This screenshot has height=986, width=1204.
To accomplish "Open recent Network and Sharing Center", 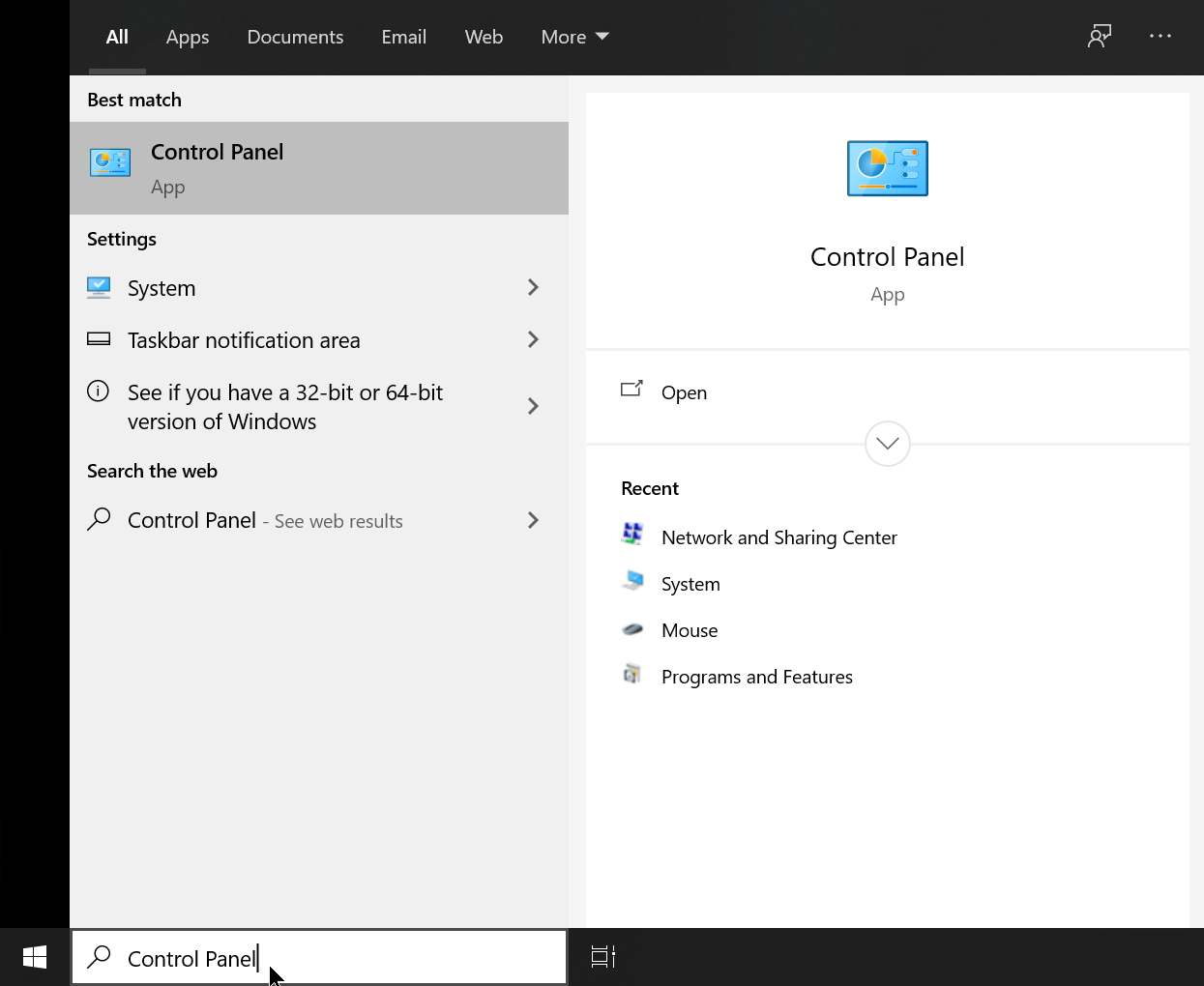I will [779, 537].
